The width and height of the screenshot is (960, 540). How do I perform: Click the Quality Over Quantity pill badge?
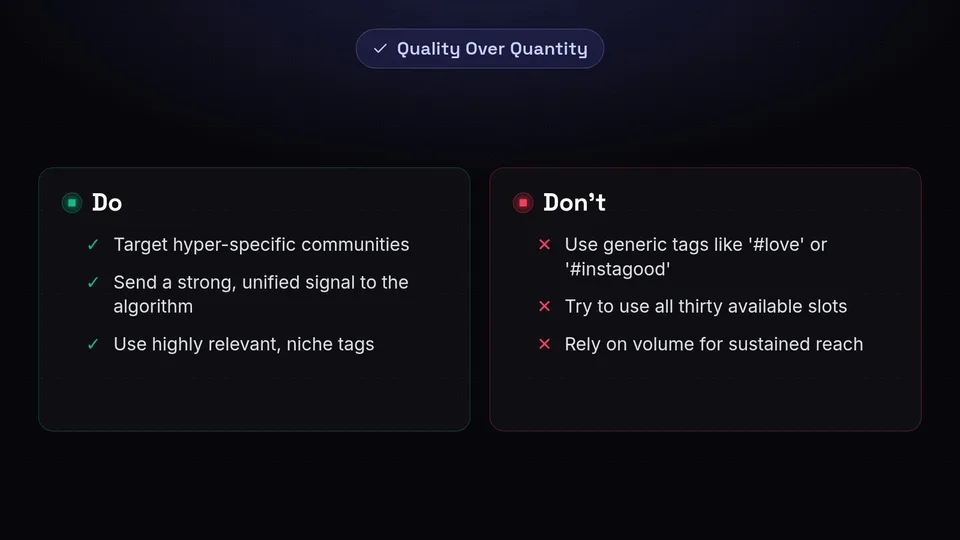click(x=479, y=48)
